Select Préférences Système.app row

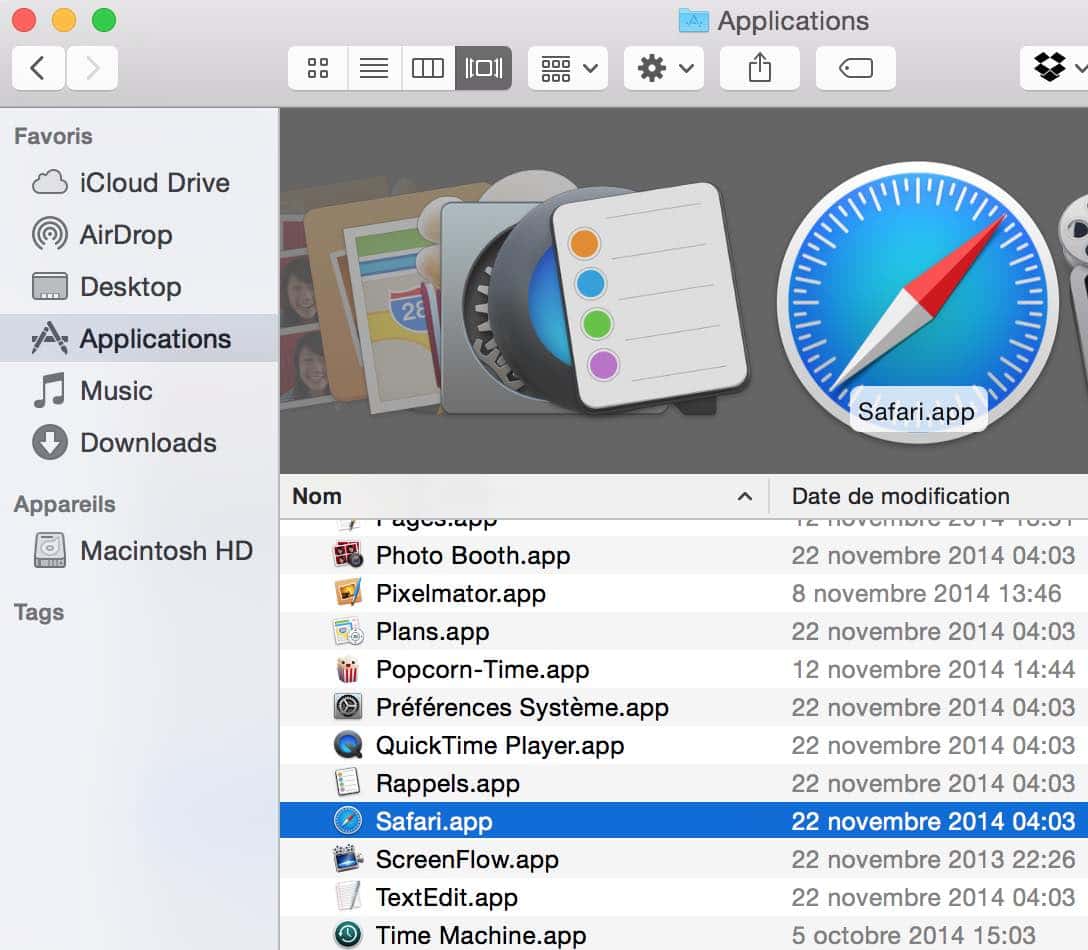click(683, 708)
